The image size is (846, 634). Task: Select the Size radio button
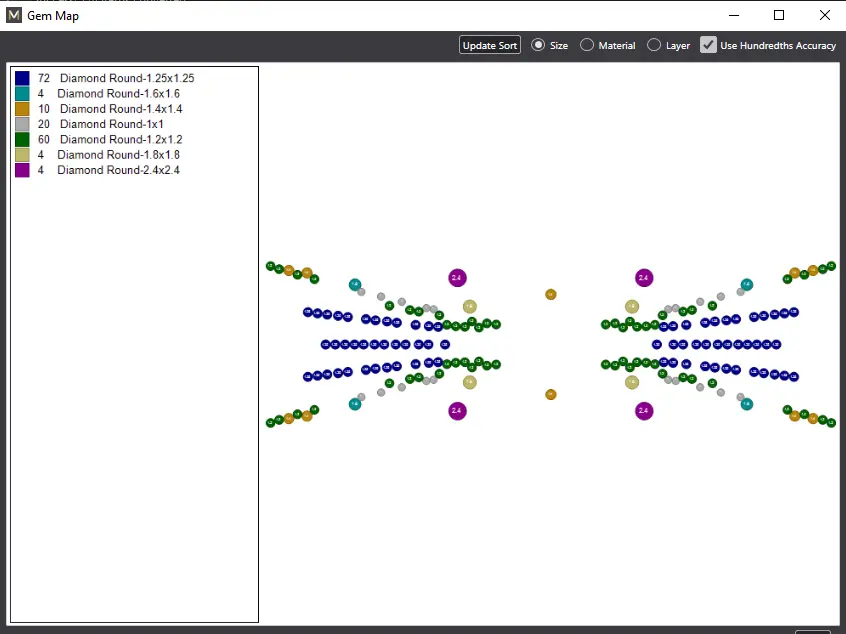(x=539, y=45)
